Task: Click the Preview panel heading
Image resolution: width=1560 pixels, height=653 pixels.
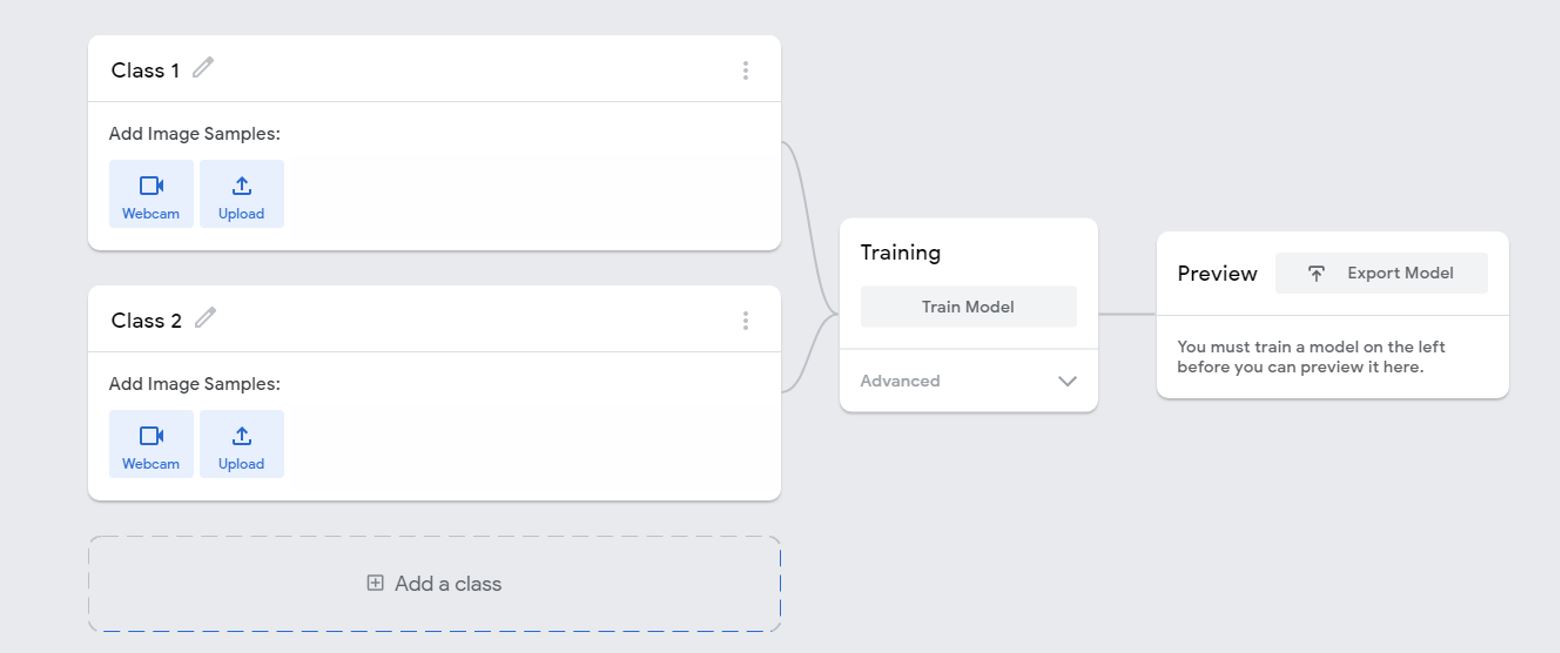Action: pyautogui.click(x=1217, y=274)
